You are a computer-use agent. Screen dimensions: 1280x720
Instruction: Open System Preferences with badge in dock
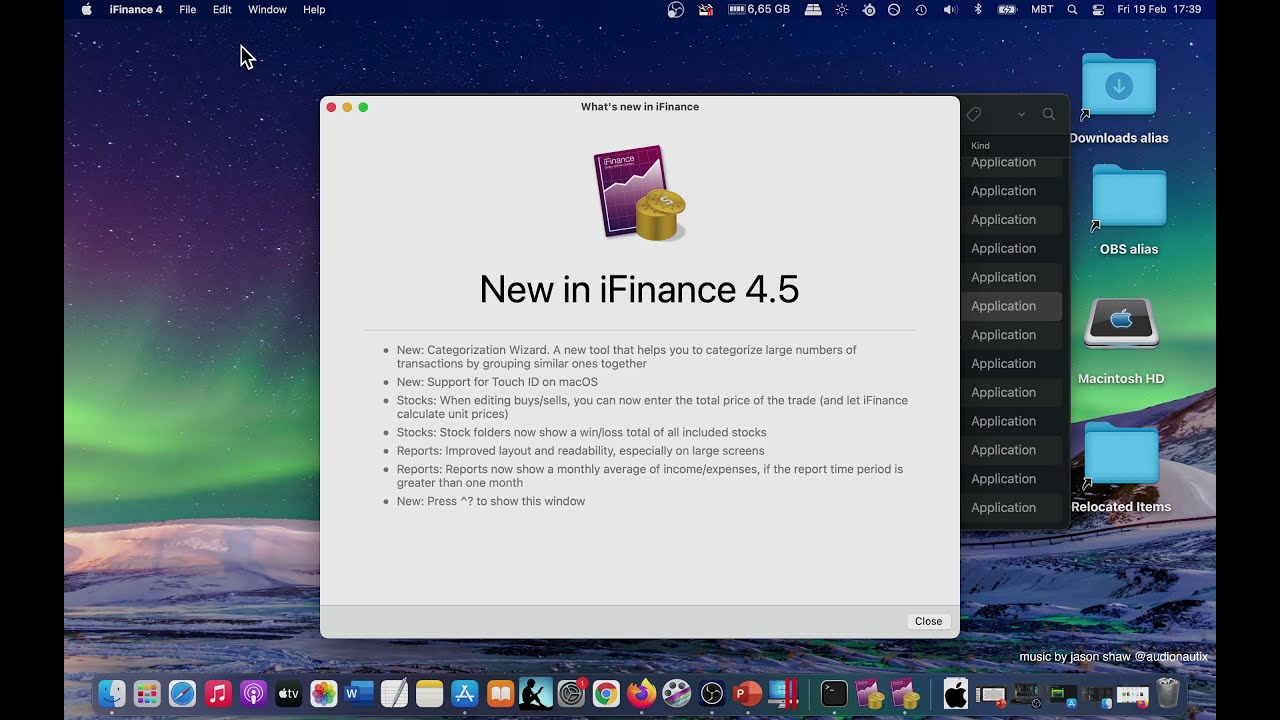click(571, 693)
